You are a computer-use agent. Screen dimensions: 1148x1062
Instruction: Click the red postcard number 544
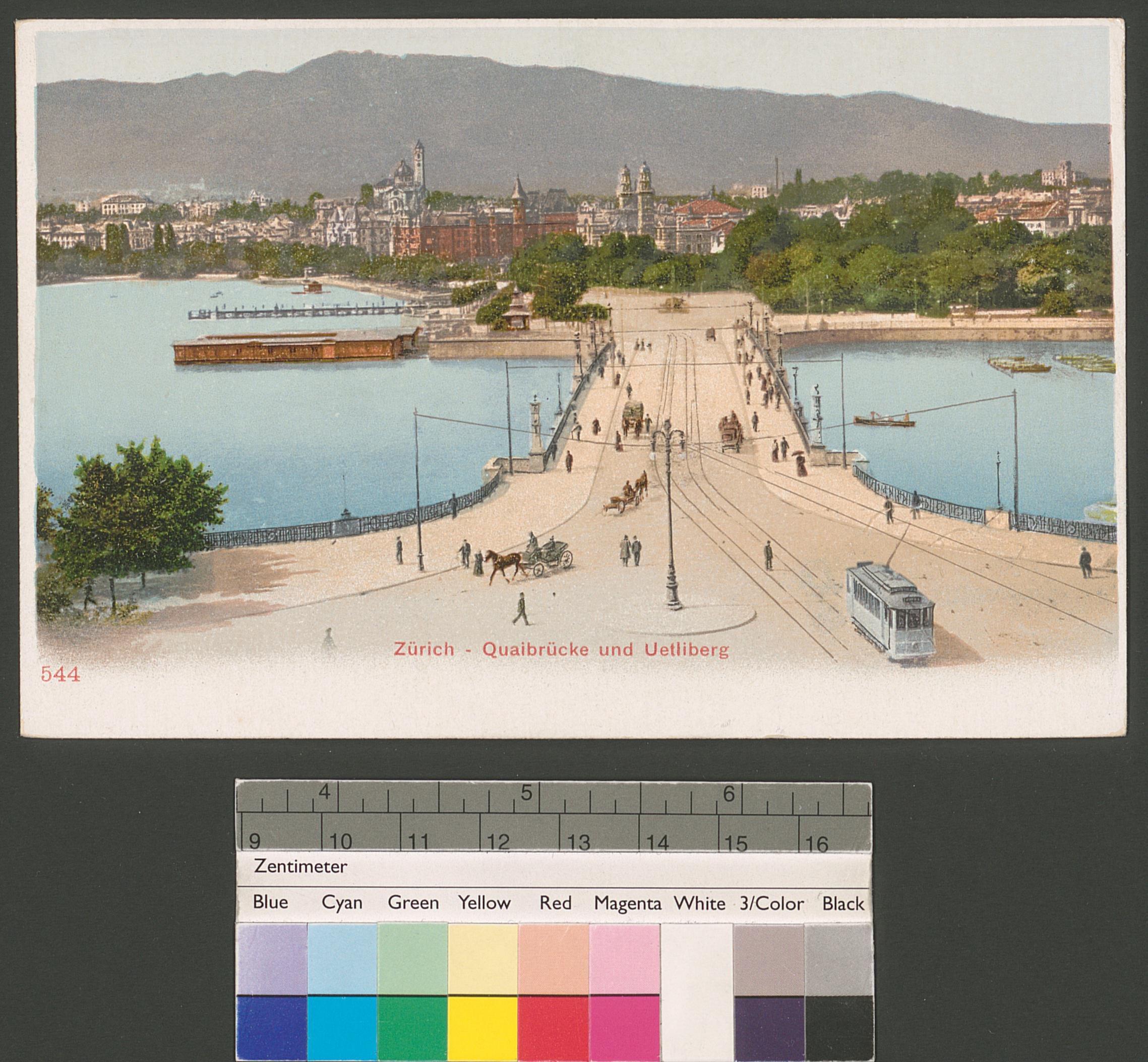[x=61, y=675]
